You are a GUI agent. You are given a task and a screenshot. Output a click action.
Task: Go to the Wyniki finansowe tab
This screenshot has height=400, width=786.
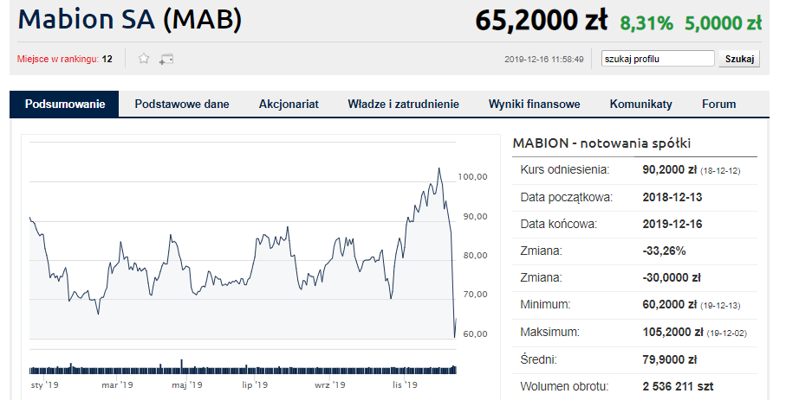coord(534,104)
